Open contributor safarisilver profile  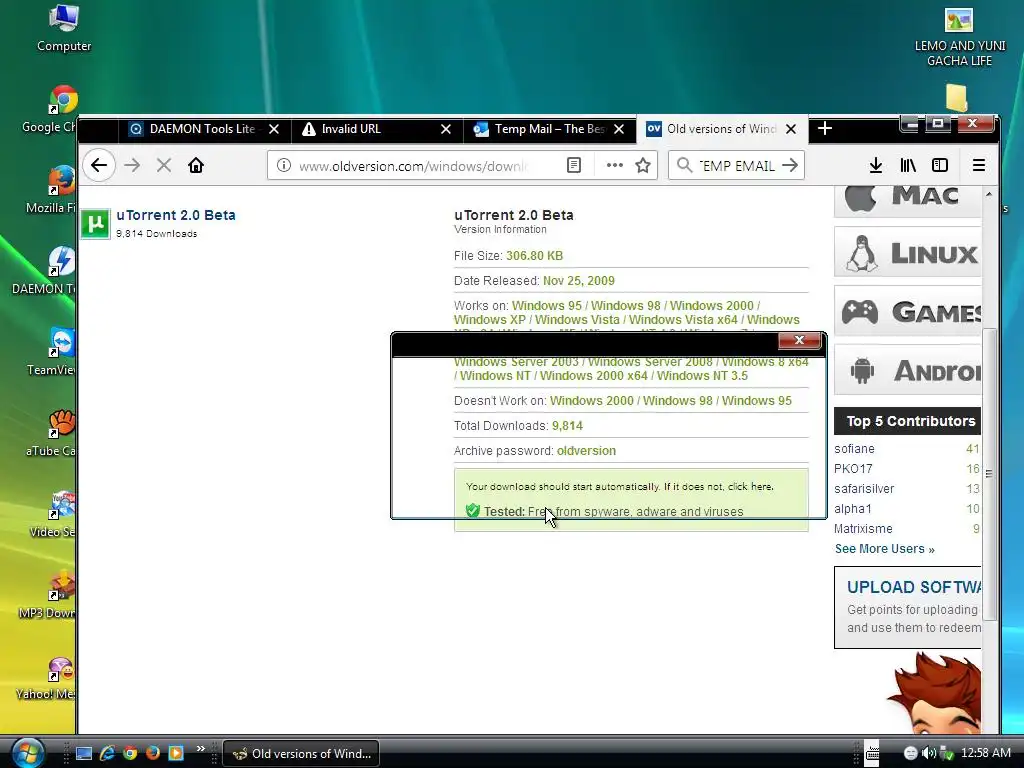coord(864,488)
